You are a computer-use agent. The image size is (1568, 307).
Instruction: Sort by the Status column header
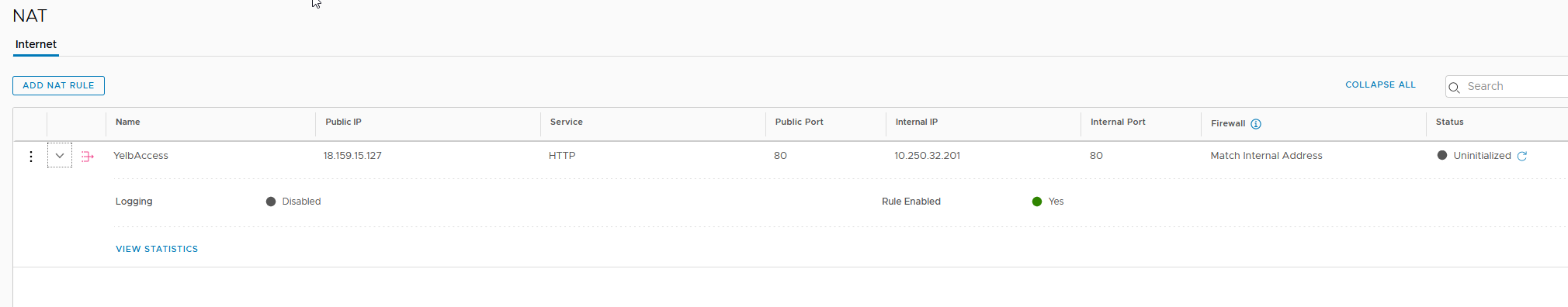[x=1449, y=122]
